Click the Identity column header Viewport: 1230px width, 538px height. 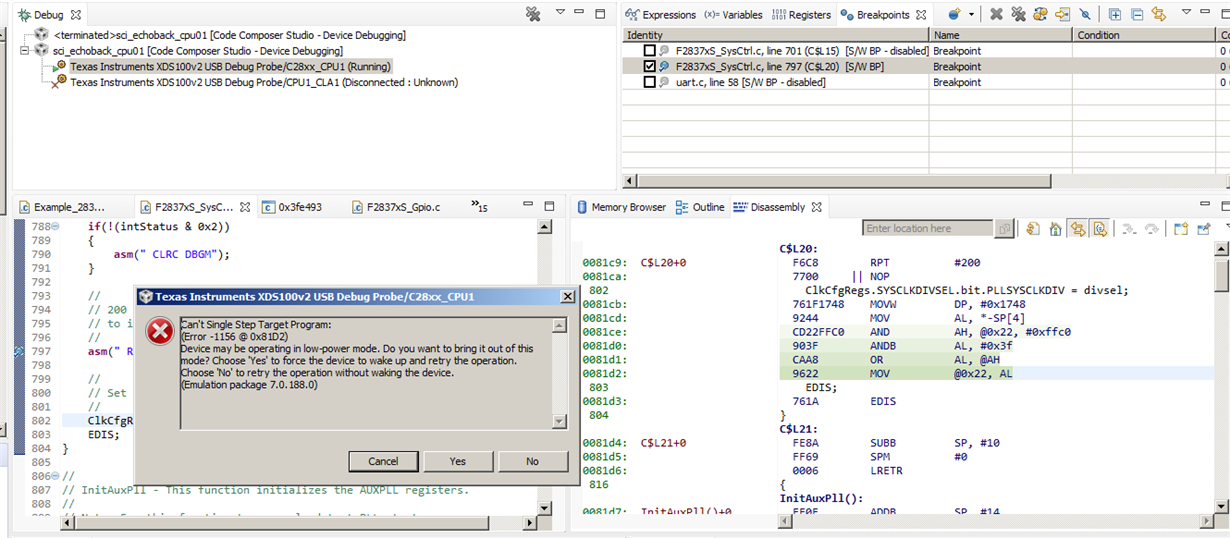(775, 35)
